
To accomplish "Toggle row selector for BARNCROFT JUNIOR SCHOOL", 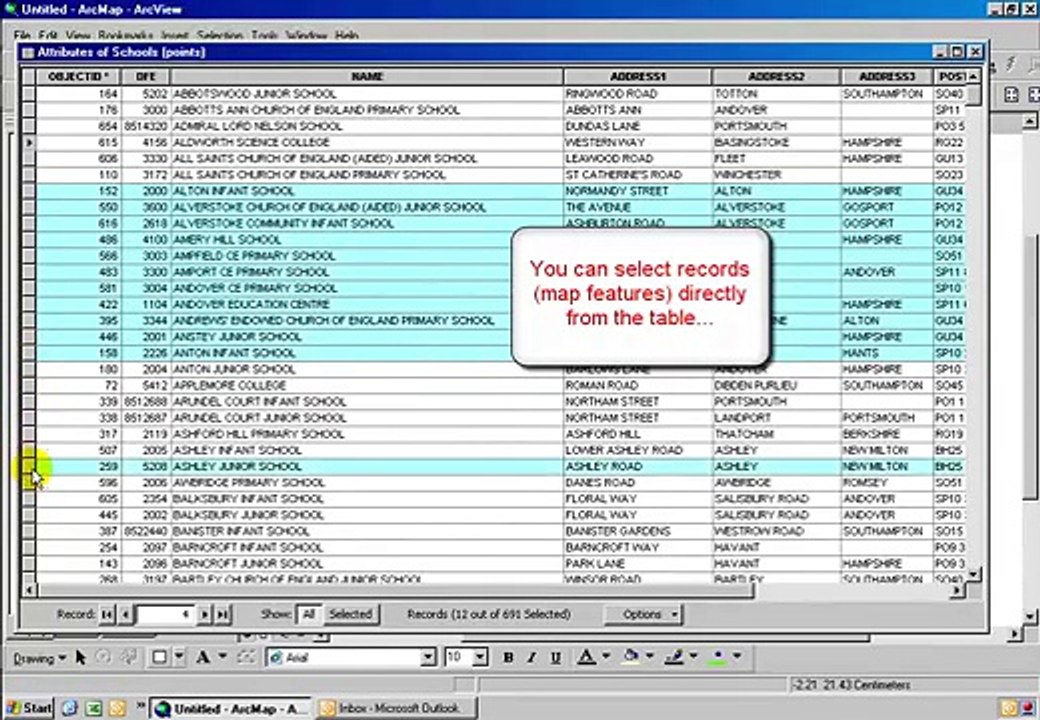I will click(29, 564).
